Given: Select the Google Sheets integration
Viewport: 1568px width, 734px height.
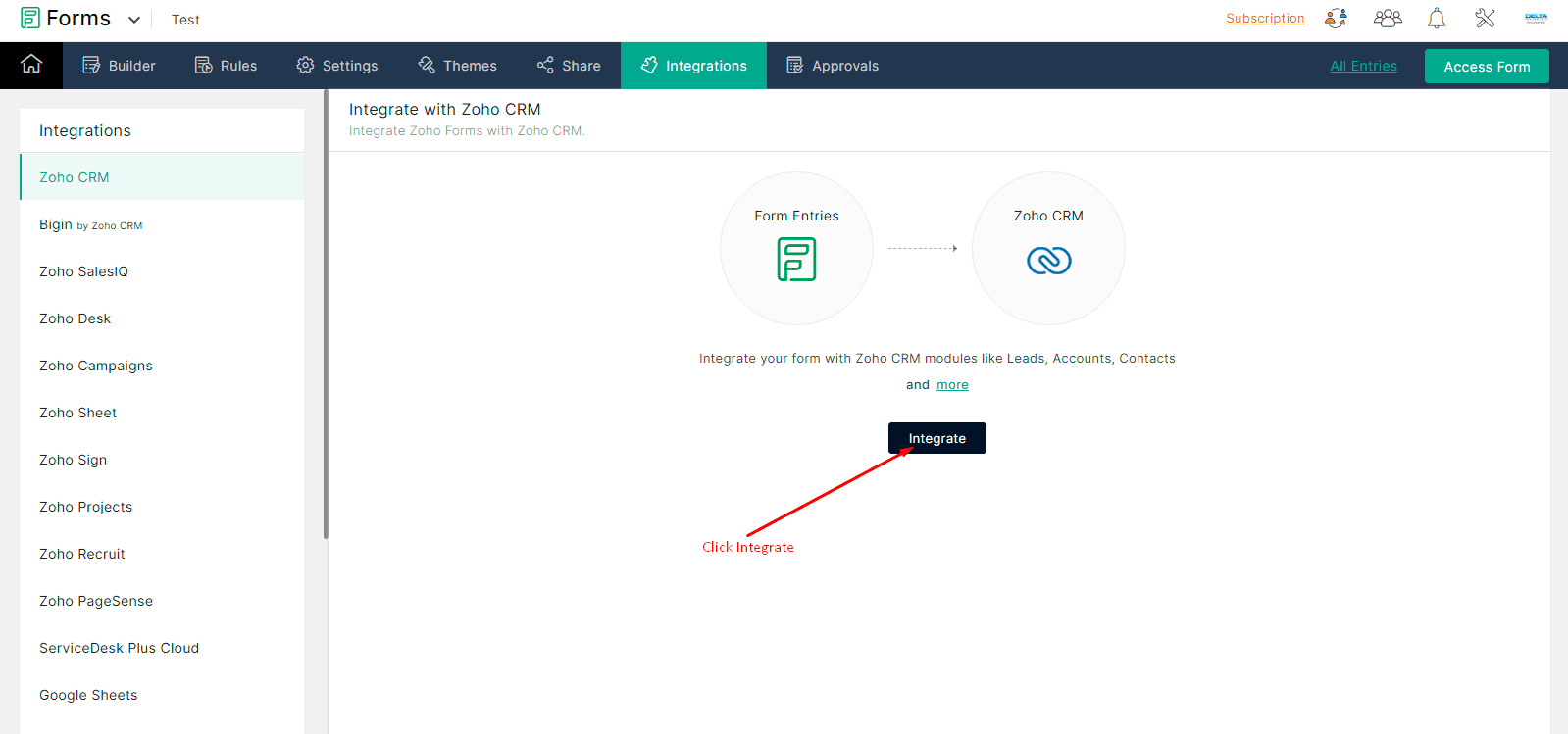Looking at the screenshot, I should tap(162, 695).
